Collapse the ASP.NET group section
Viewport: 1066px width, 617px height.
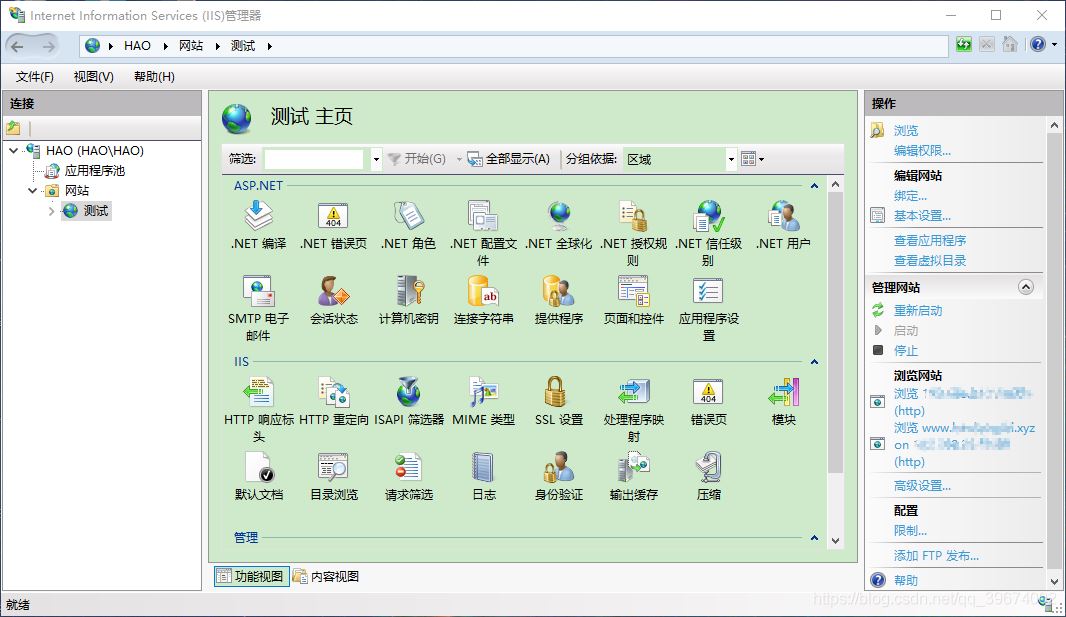pyautogui.click(x=814, y=186)
